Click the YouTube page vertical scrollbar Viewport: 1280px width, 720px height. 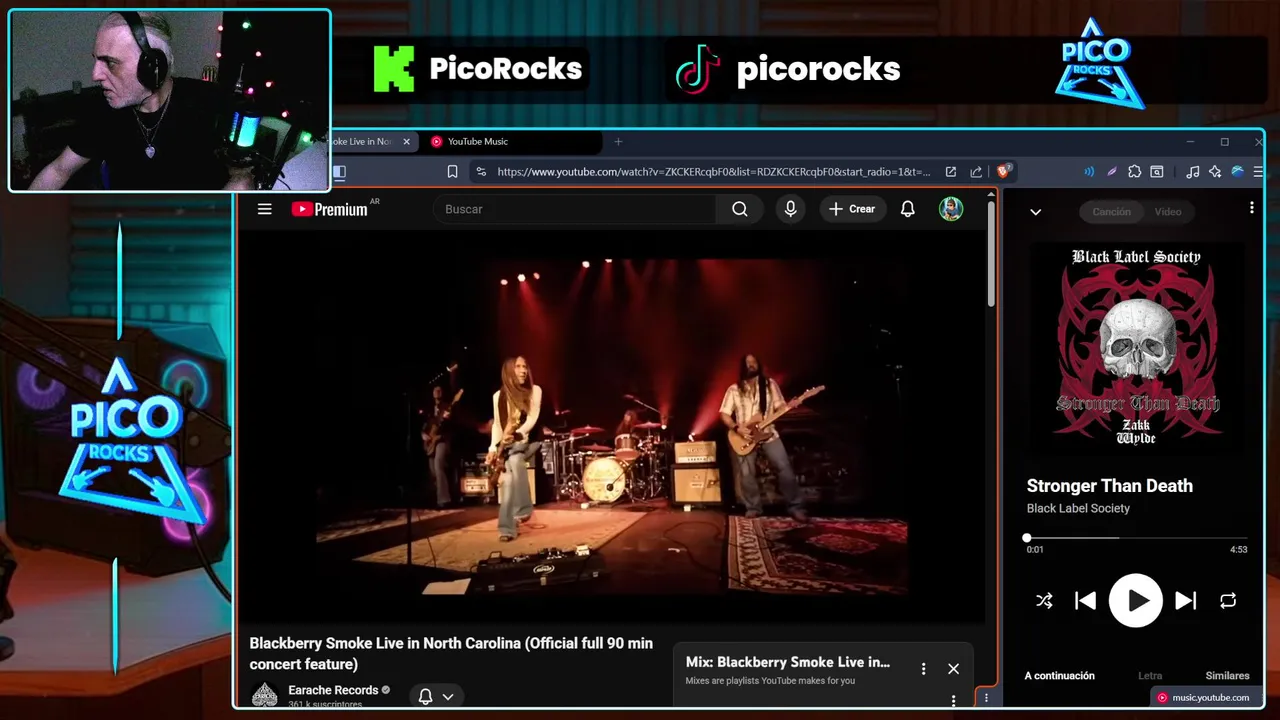coord(991,254)
